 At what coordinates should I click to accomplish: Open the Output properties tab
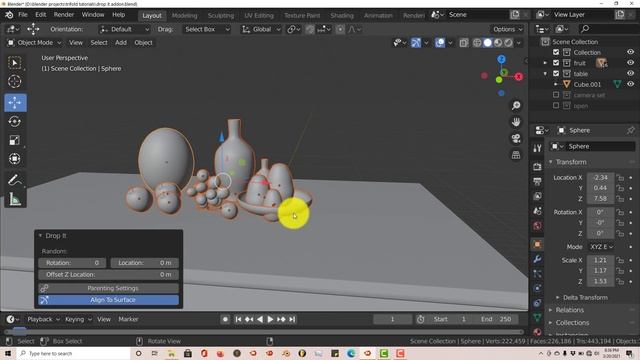537,181
